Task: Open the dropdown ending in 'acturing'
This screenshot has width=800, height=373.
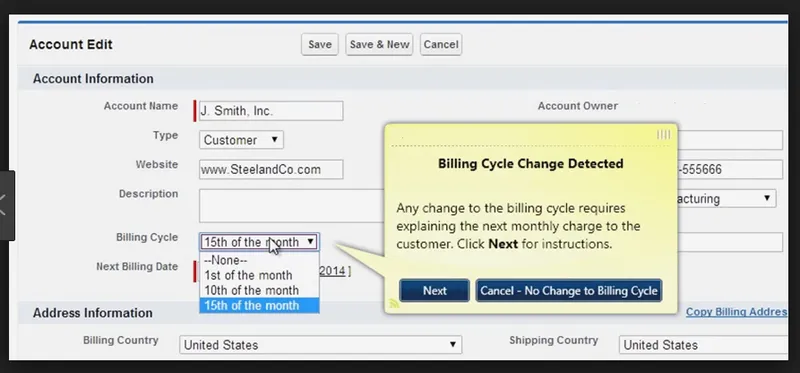Action: 727,198
